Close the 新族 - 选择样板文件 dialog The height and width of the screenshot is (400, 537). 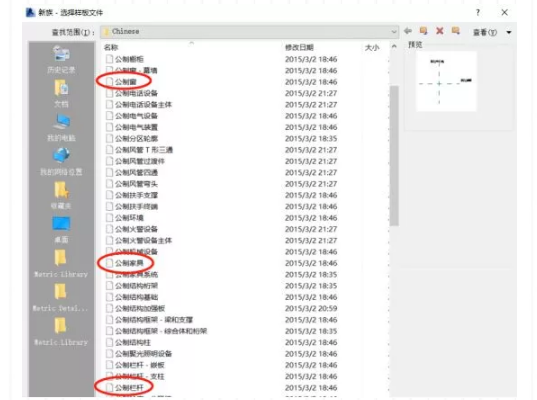504,13
